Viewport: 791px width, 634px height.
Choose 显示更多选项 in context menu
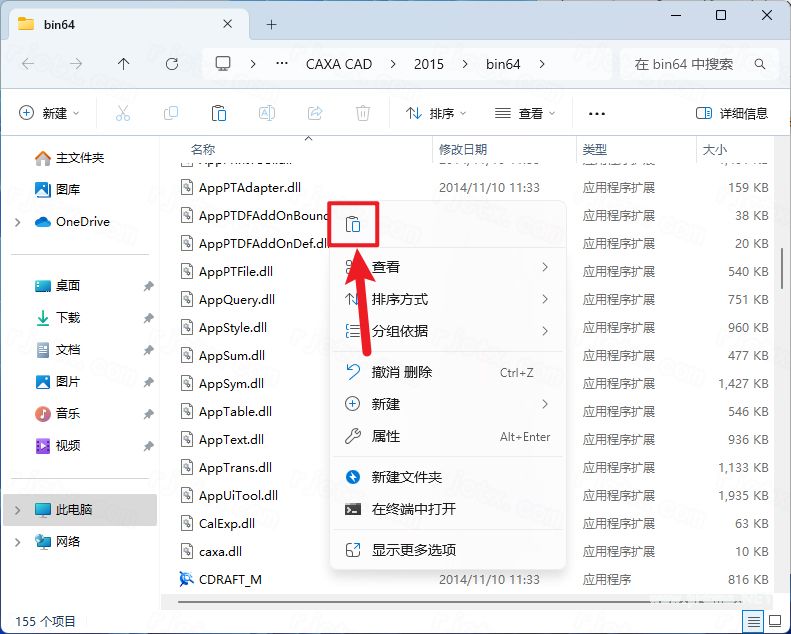[447, 550]
